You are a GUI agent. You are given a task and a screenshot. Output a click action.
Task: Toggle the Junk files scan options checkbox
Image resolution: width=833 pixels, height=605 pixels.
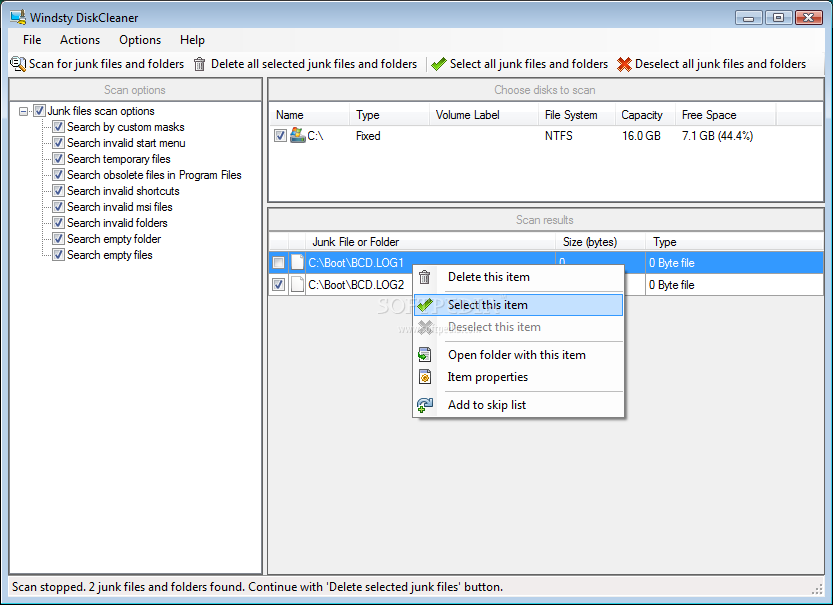pos(39,110)
